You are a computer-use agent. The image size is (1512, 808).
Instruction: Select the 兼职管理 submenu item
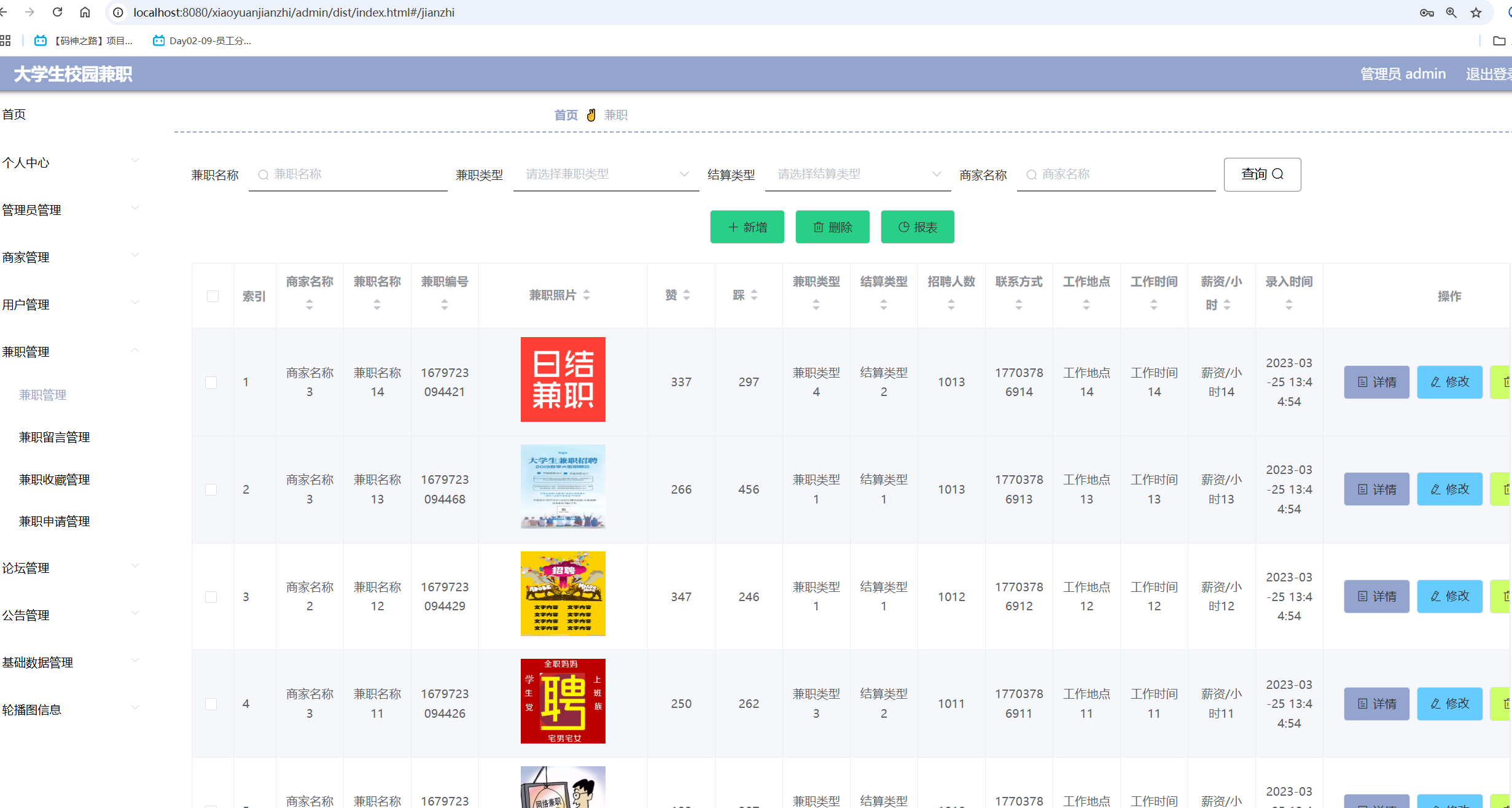[x=42, y=395]
